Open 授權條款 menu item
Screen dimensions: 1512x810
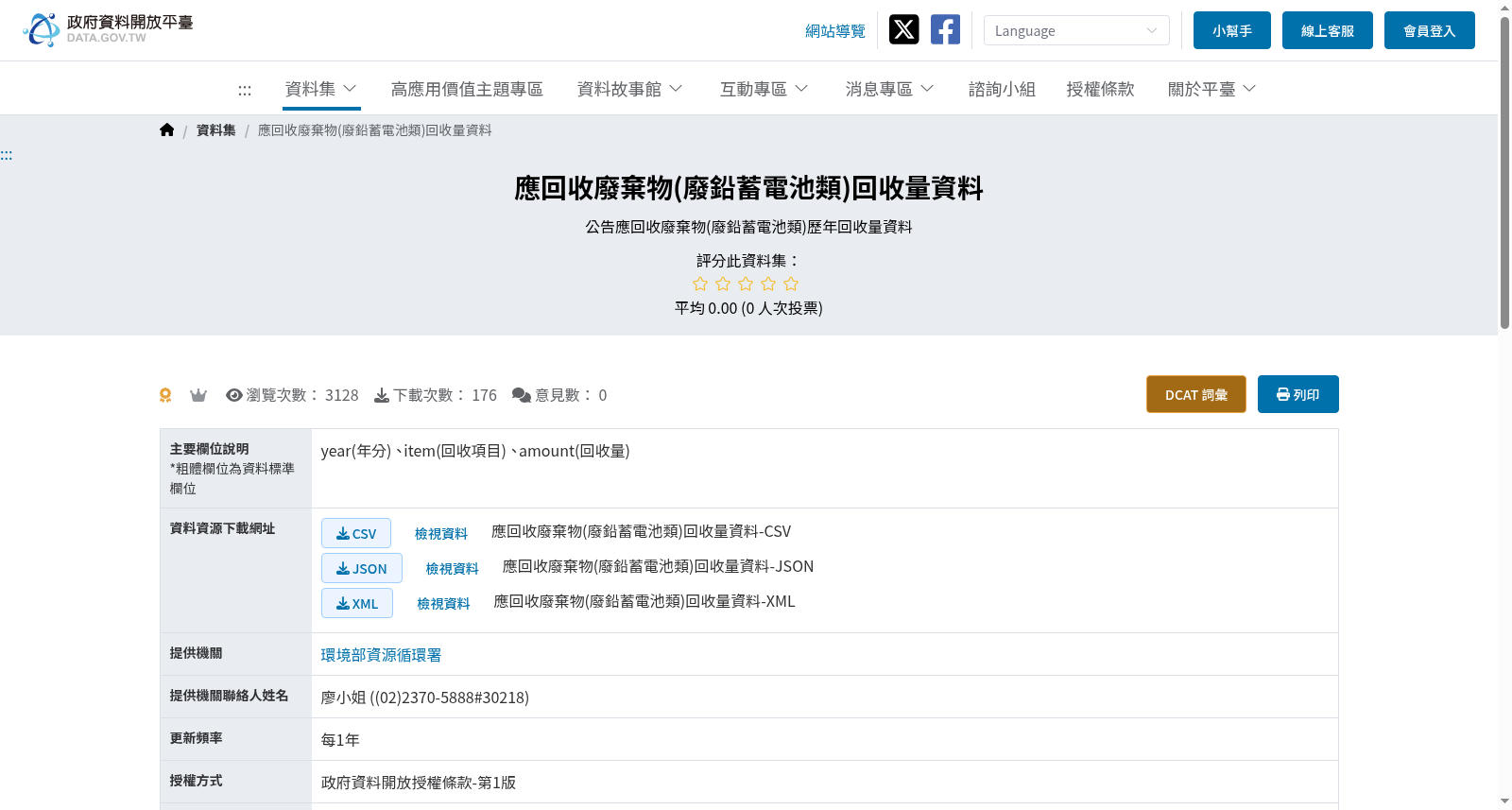point(1100,89)
